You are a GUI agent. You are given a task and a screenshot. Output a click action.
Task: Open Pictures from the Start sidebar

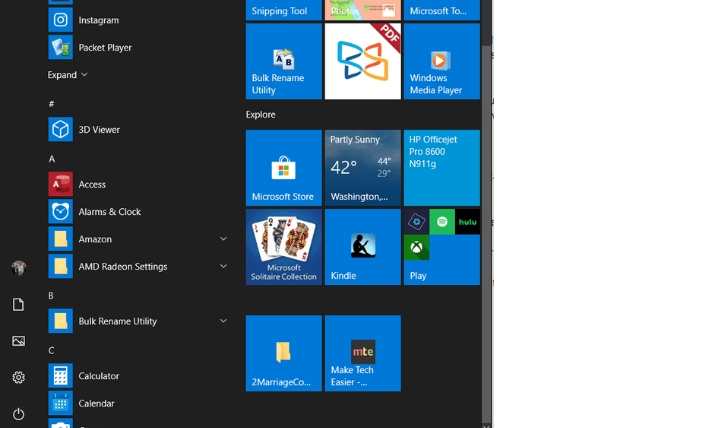tap(18, 341)
